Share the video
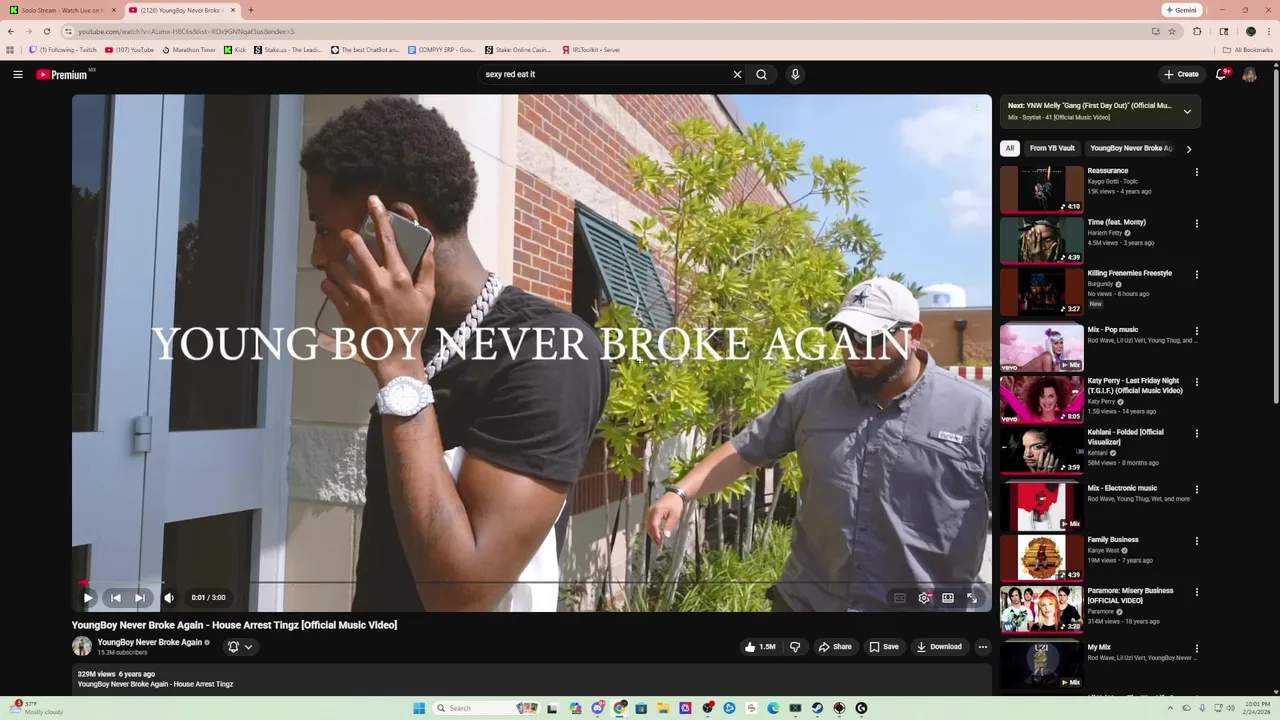Screen dimensions: 1280x720 (835, 647)
